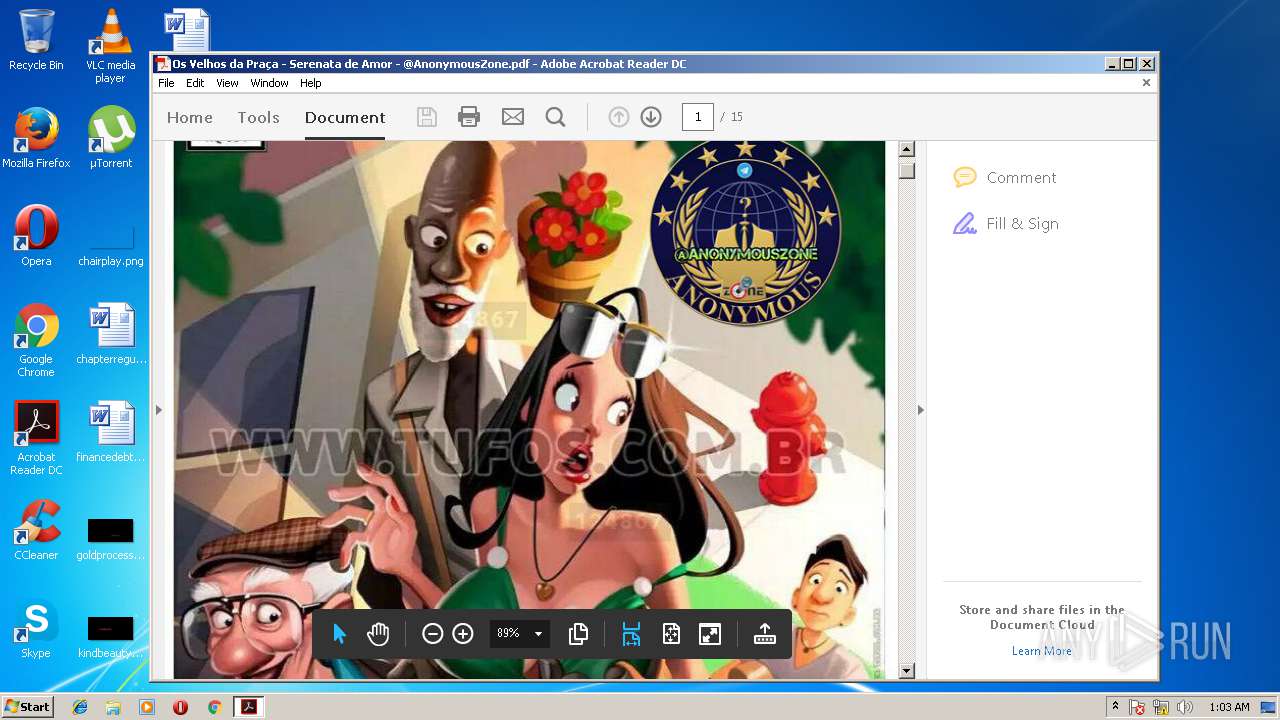Open the Fill & Sign tool
This screenshot has height=720, width=1280.
1006,224
